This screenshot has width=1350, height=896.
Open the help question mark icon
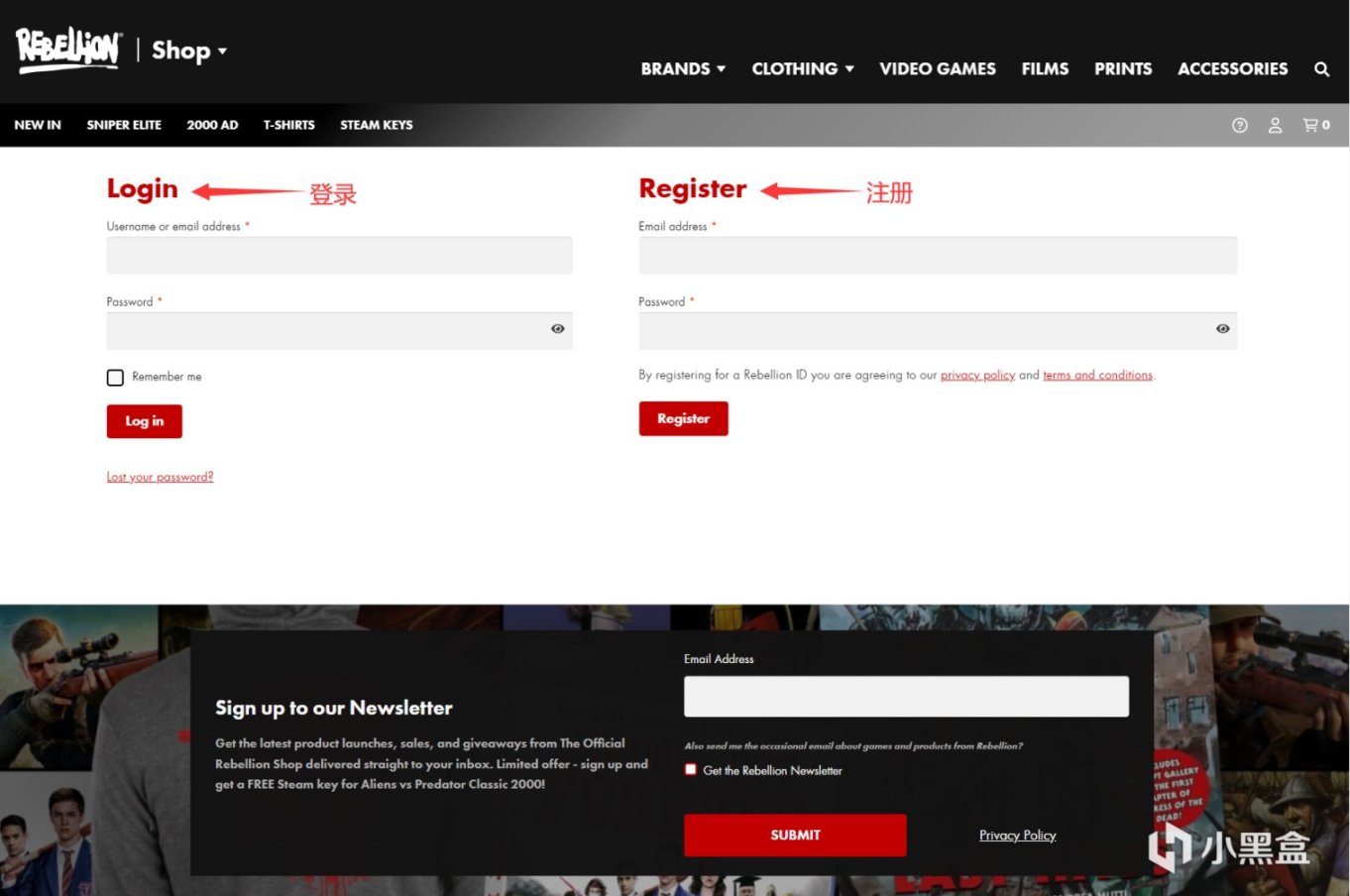click(1239, 125)
